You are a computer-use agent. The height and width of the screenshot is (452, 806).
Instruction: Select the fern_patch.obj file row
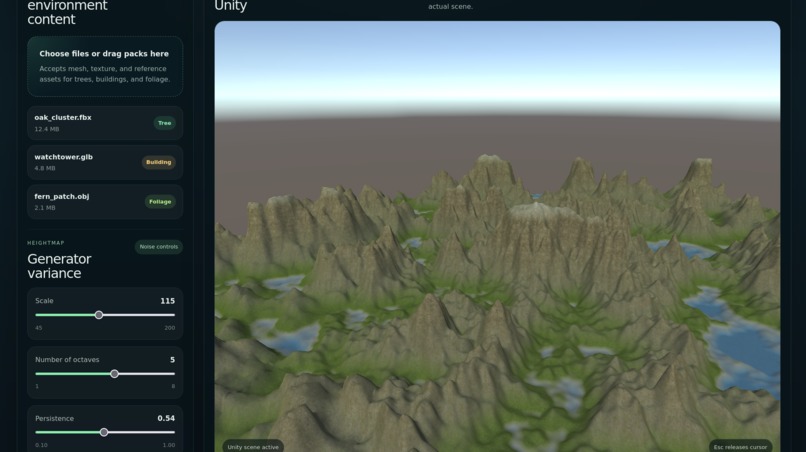[x=105, y=202]
